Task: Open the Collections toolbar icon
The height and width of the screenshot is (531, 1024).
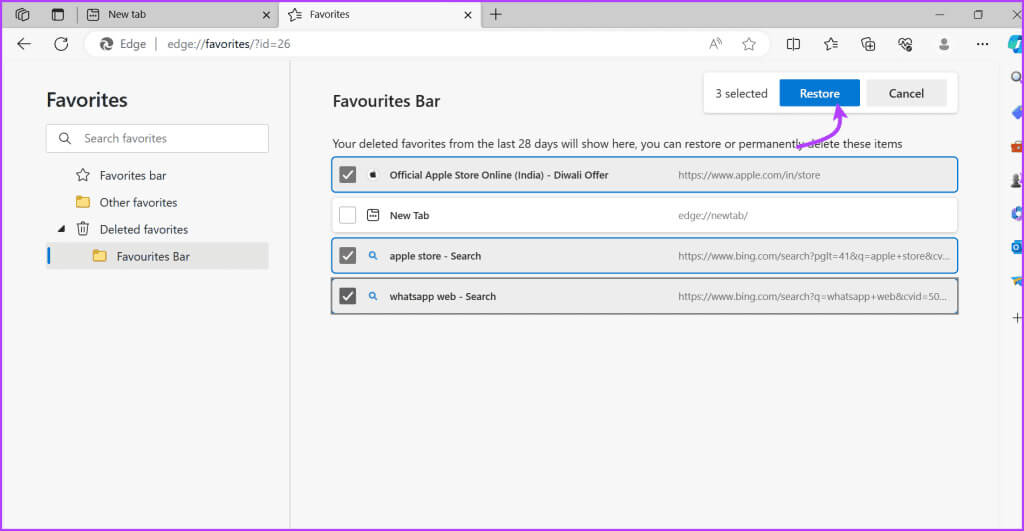Action: pyautogui.click(x=868, y=44)
